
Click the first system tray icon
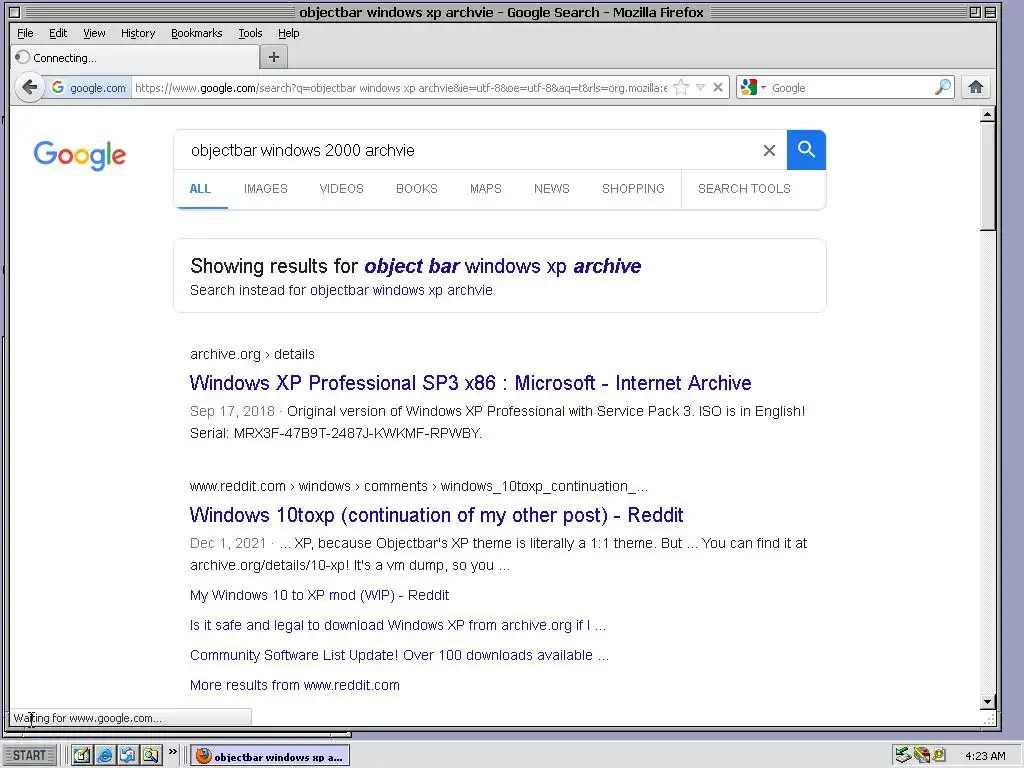(x=903, y=756)
